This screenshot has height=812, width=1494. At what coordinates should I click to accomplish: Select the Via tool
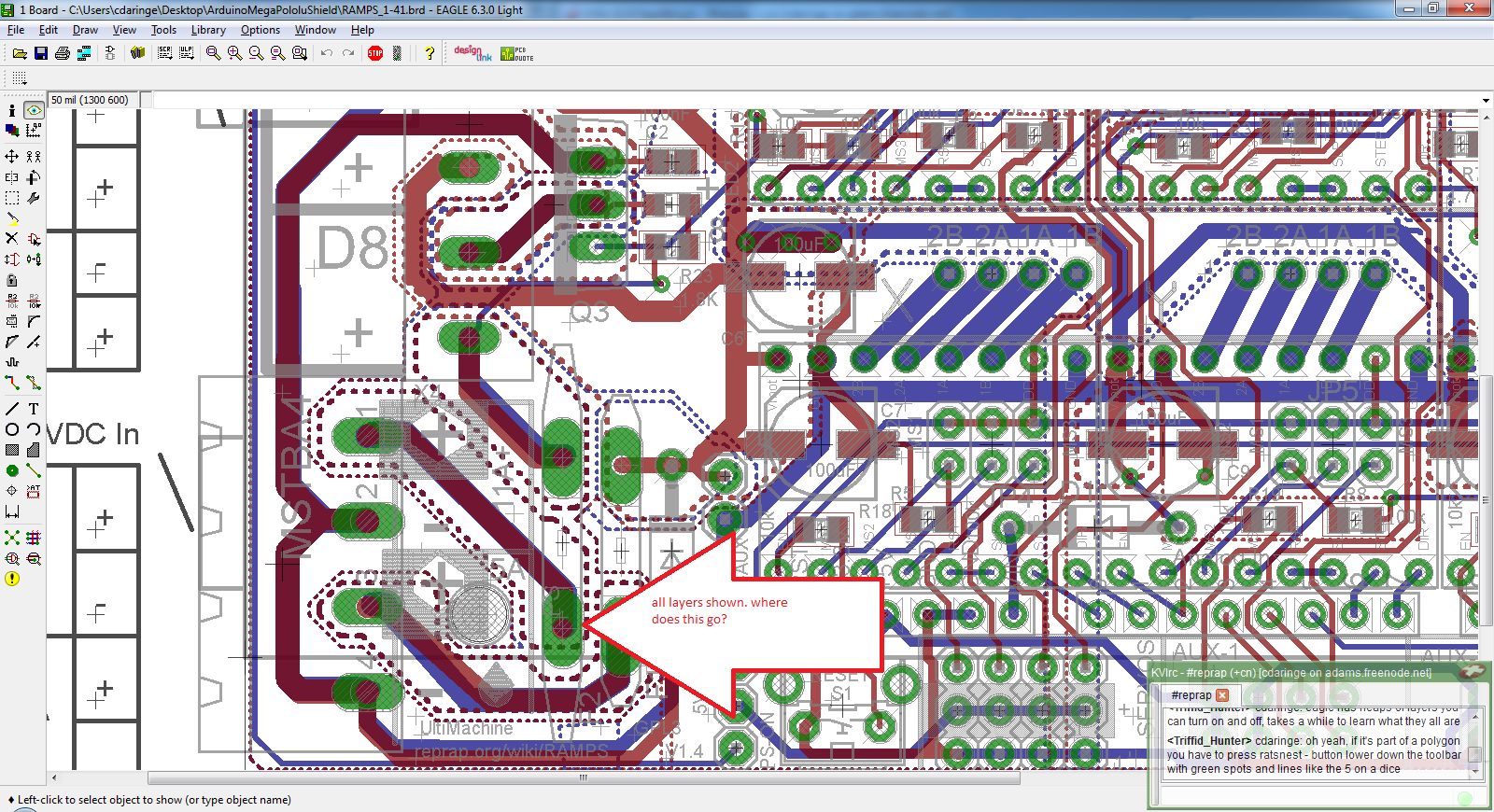12,470
